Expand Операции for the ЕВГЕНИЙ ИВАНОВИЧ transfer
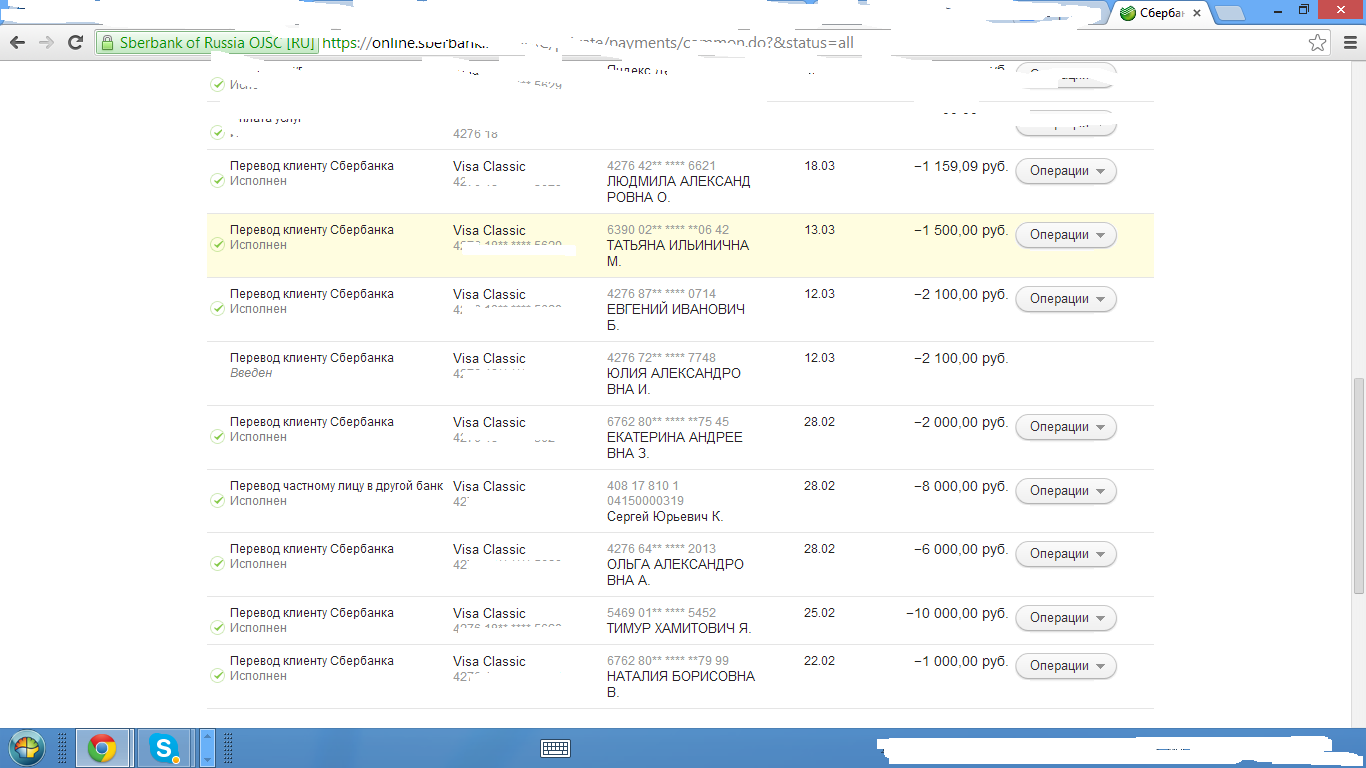This screenshot has width=1366, height=768. (x=1066, y=299)
